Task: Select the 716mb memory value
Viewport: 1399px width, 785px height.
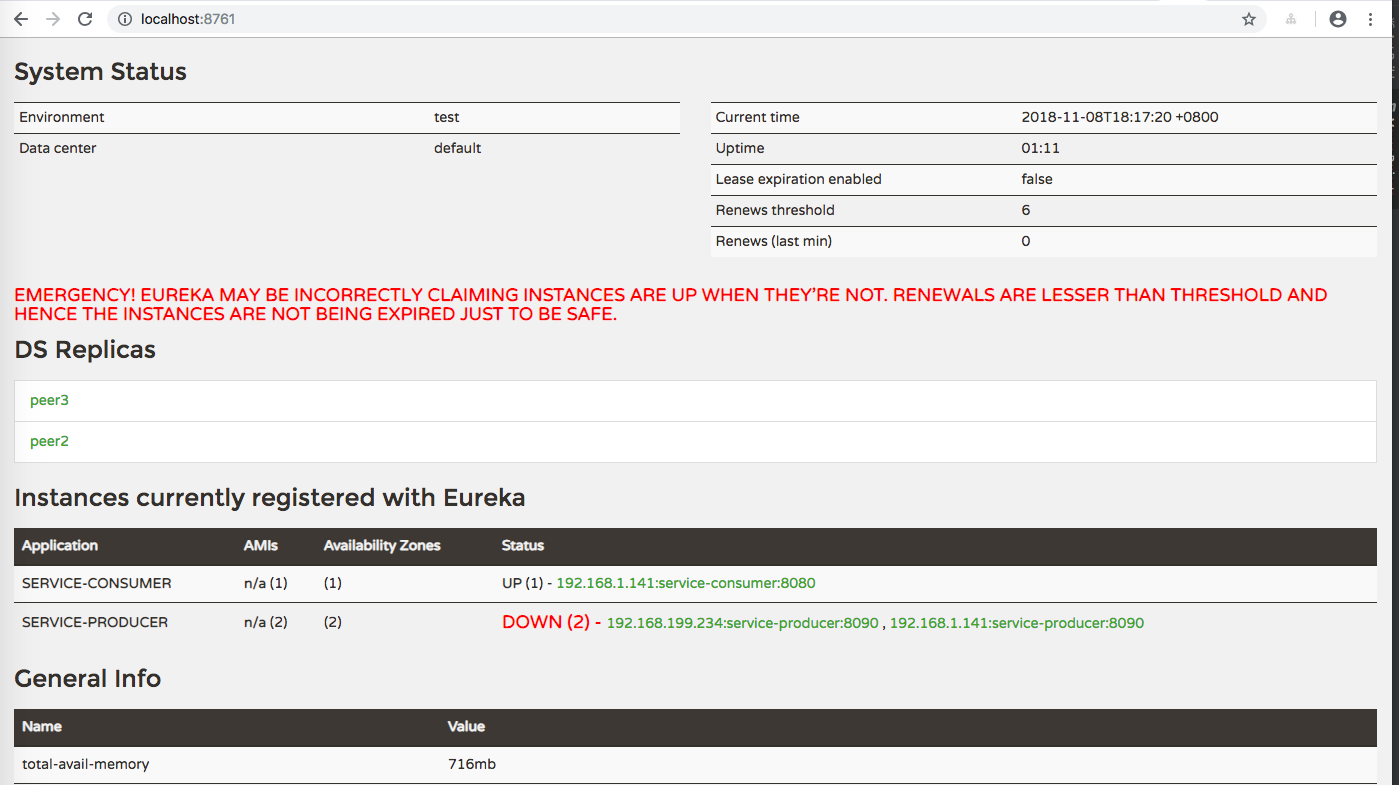Action: tap(472, 764)
